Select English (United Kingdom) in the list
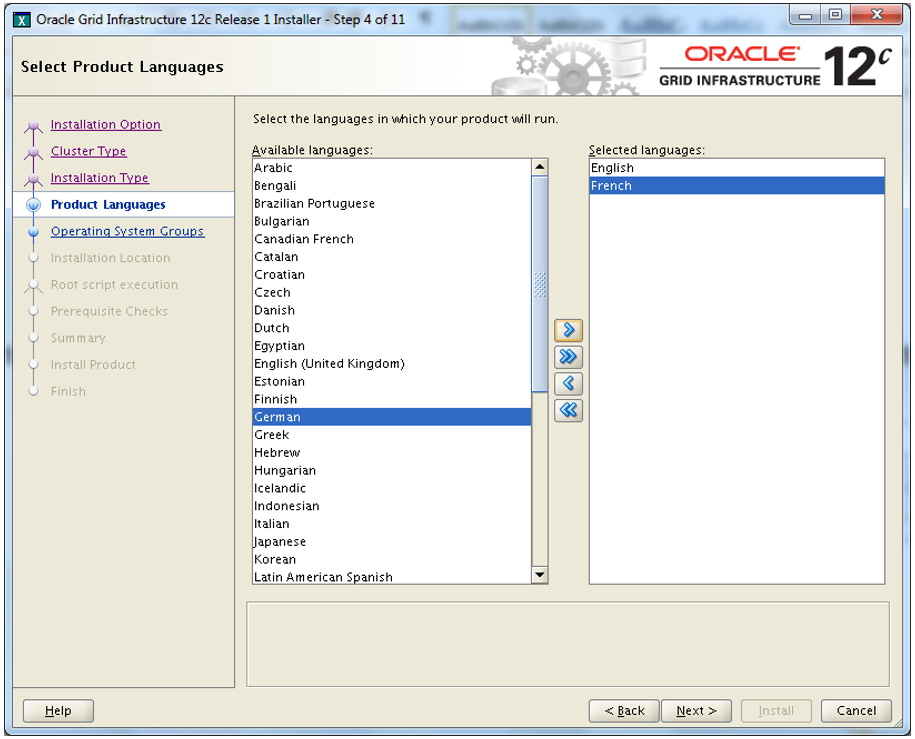Screen dimensions: 915x739 (x=392, y=364)
